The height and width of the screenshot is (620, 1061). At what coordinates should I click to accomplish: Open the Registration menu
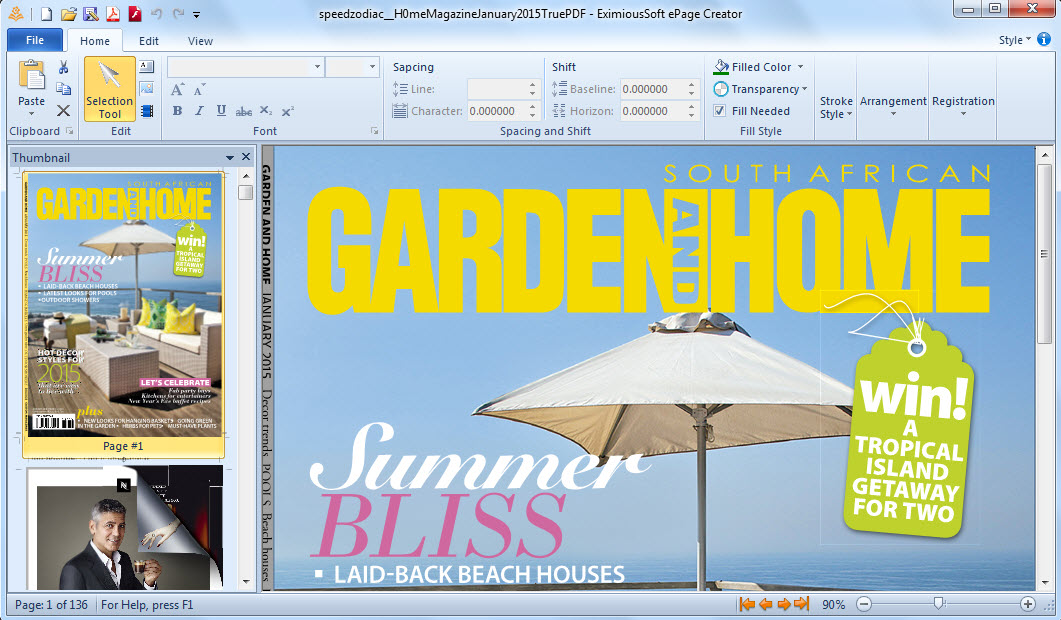click(963, 105)
